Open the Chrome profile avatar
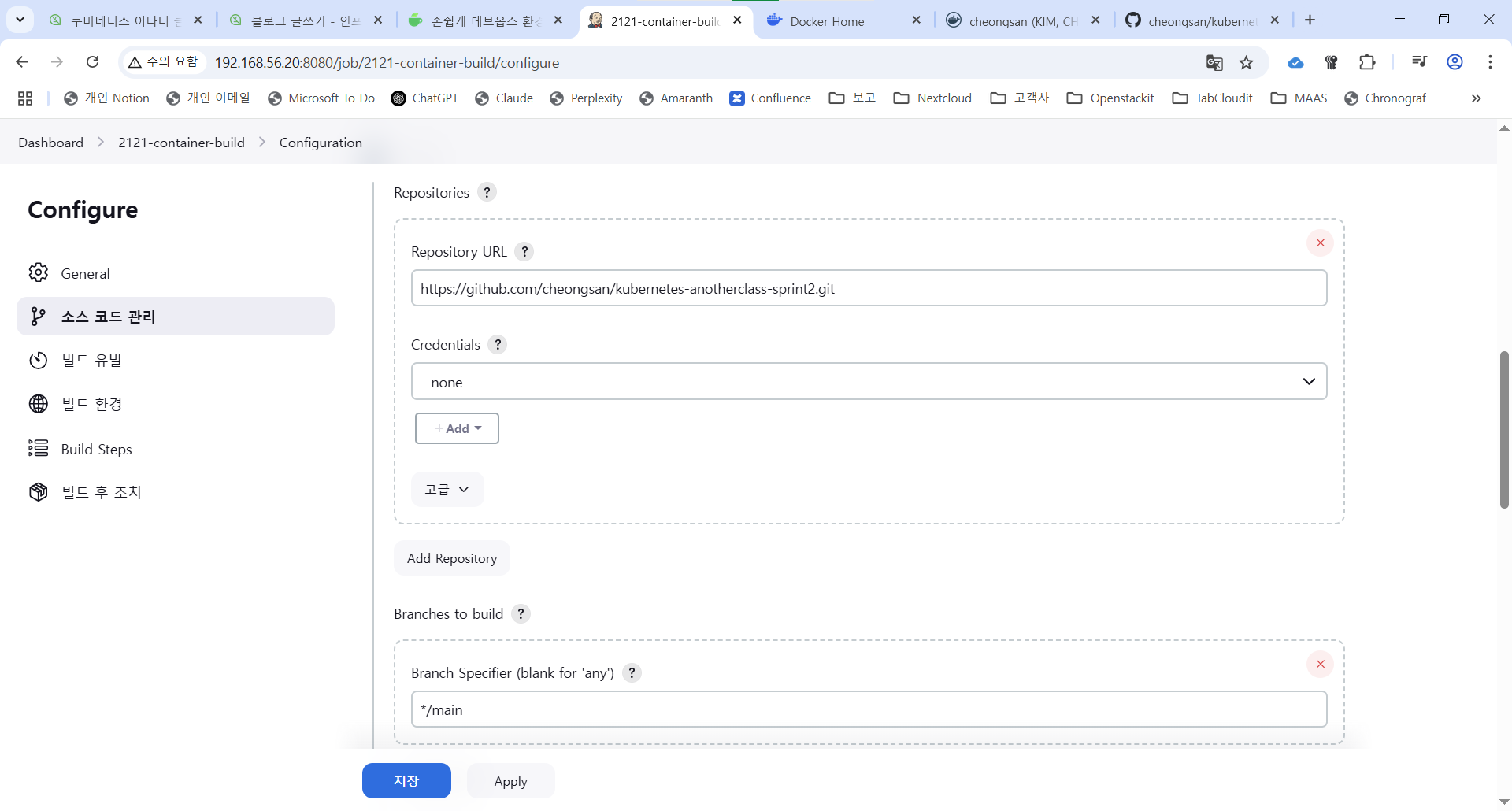1512x811 pixels. point(1455,62)
